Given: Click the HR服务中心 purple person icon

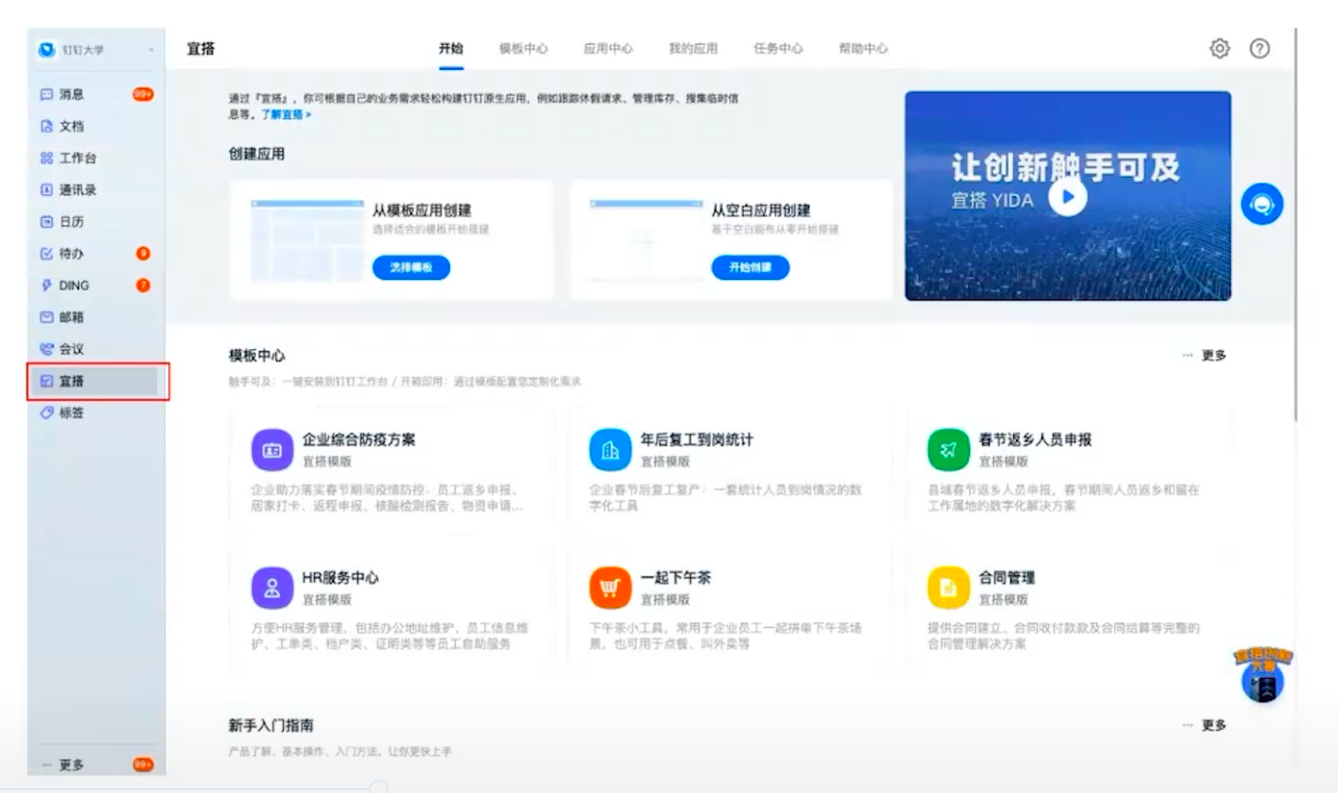Looking at the screenshot, I should 272,588.
